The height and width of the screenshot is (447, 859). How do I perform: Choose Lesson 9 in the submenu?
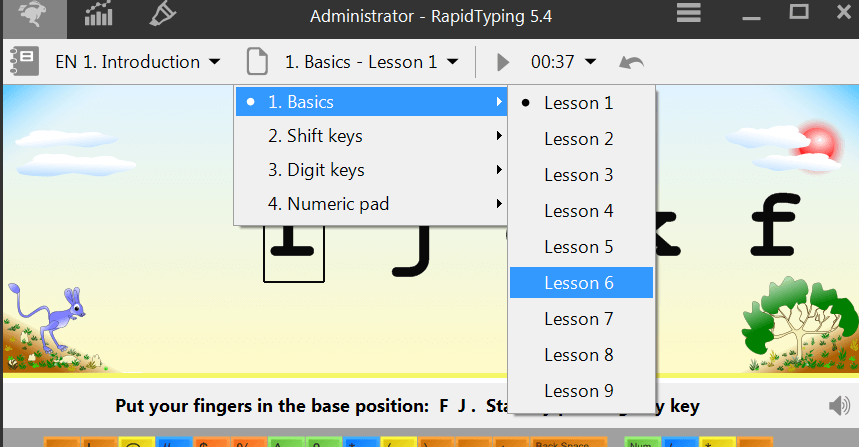coord(581,391)
